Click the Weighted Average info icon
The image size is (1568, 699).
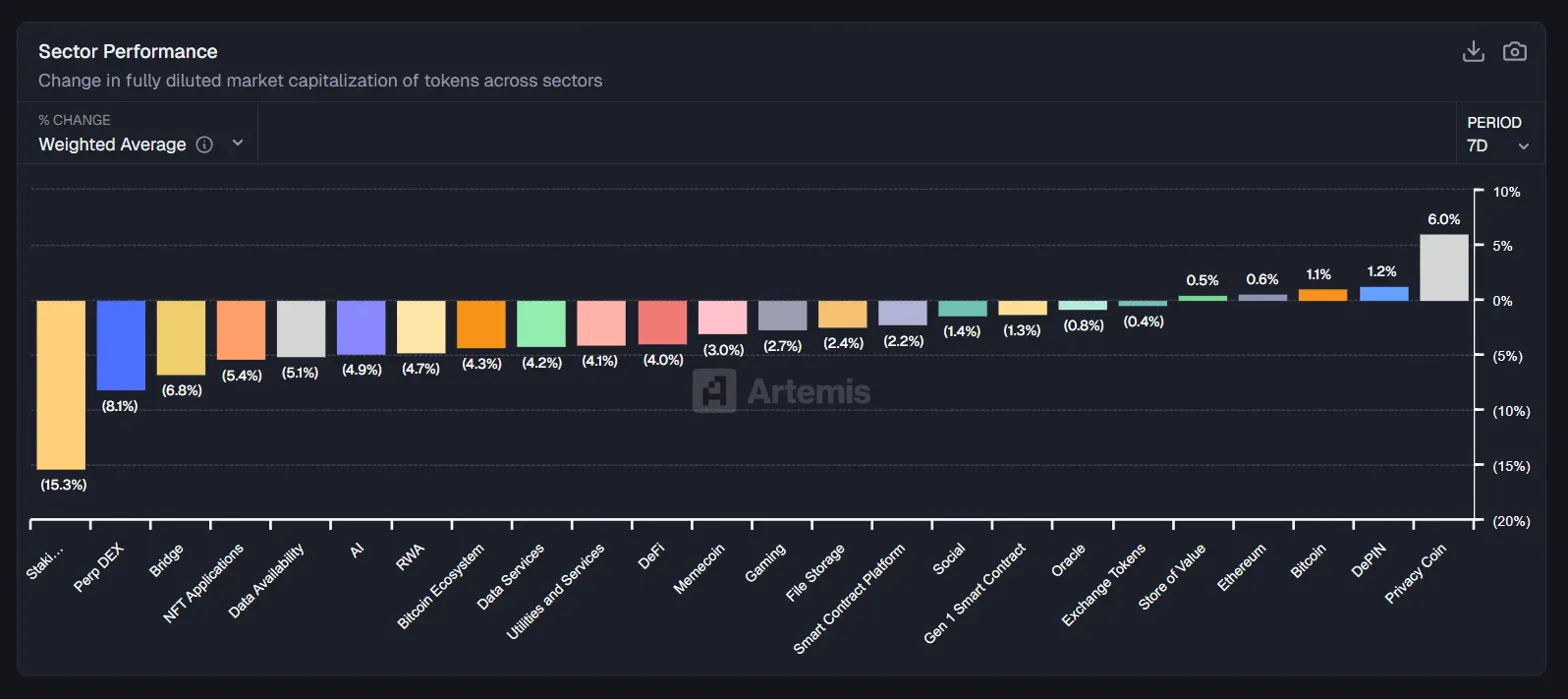pyautogui.click(x=205, y=144)
